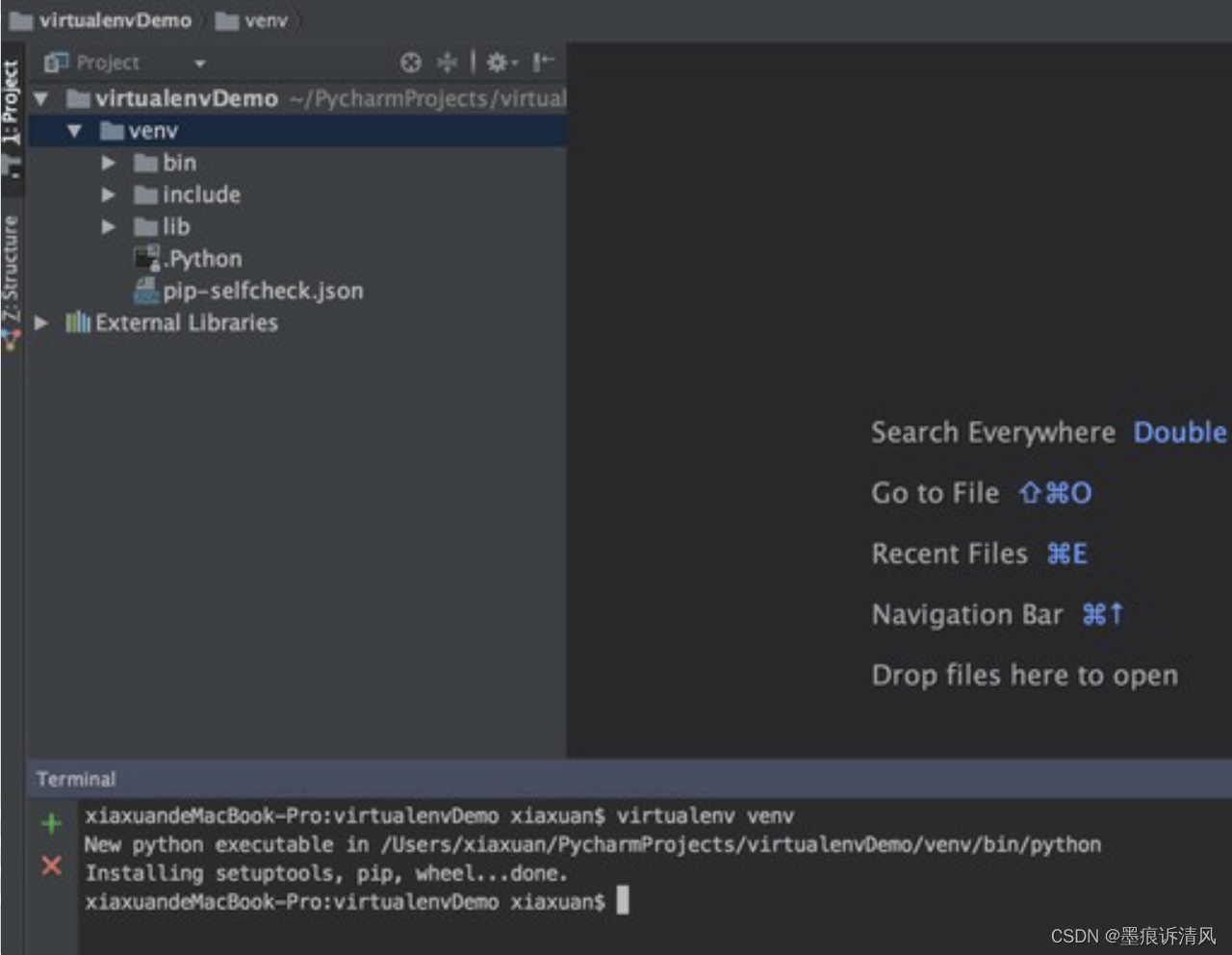
Task: Open the Project view mode dropdown
Action: click(199, 62)
